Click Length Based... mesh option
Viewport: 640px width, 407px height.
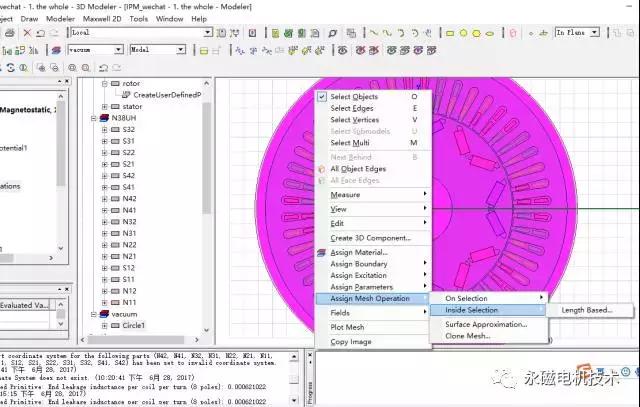586,310
